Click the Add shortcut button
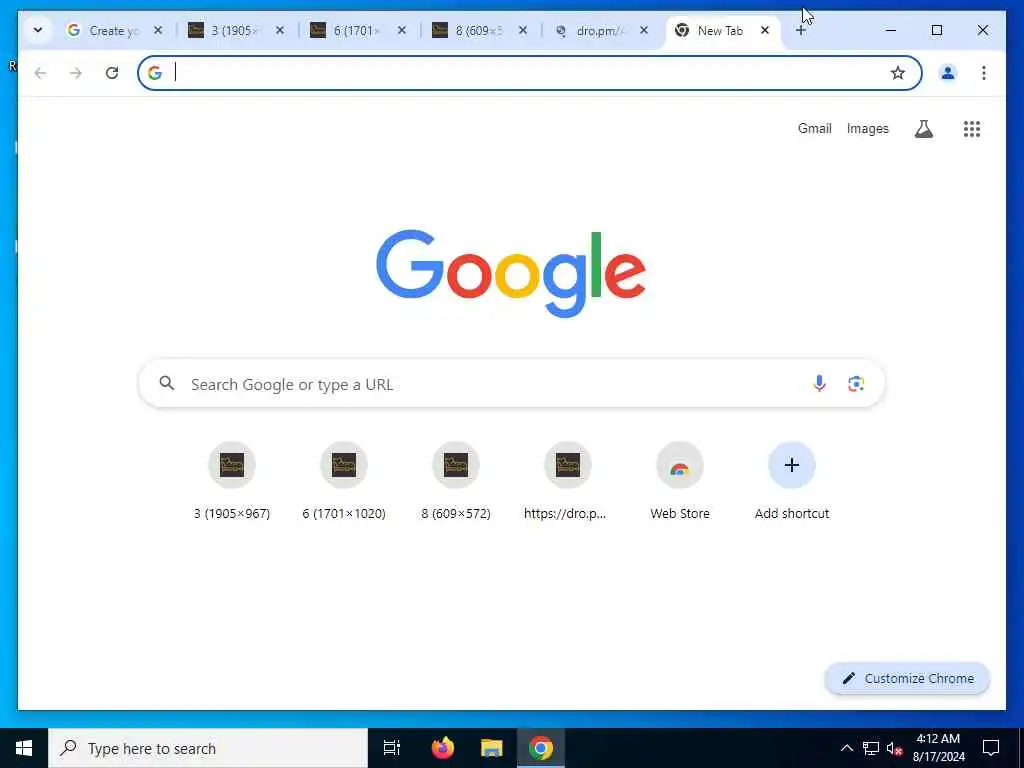The width and height of the screenshot is (1024, 768). coord(792,481)
